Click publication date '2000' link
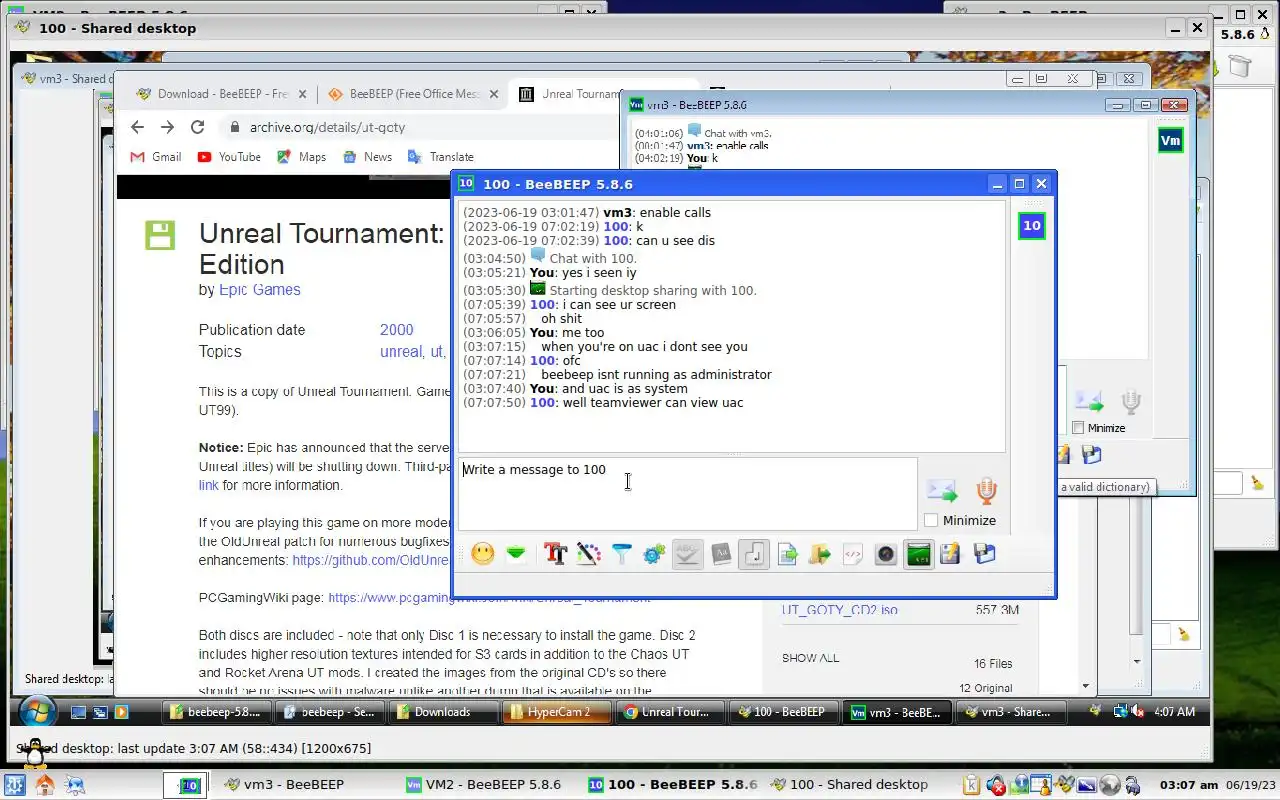This screenshot has height=800, width=1280. point(396,330)
